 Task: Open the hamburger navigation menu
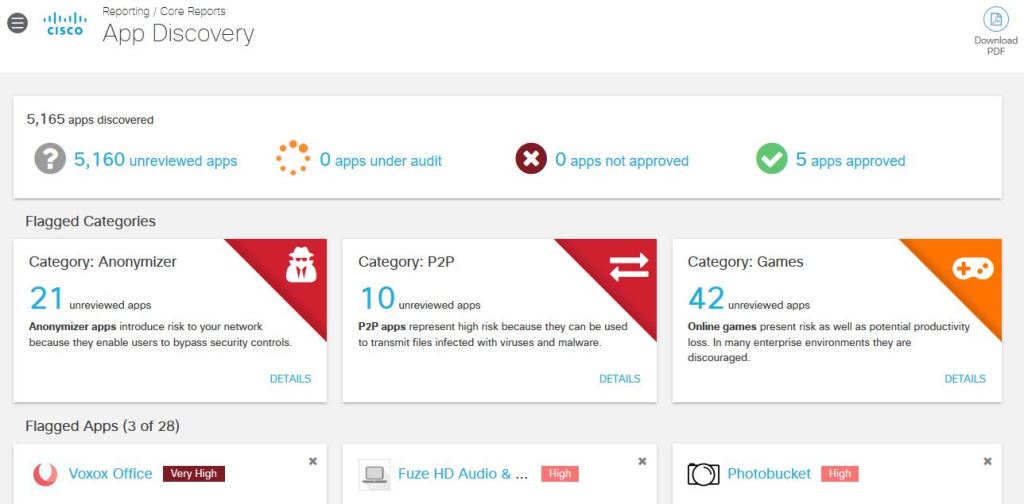point(17,23)
